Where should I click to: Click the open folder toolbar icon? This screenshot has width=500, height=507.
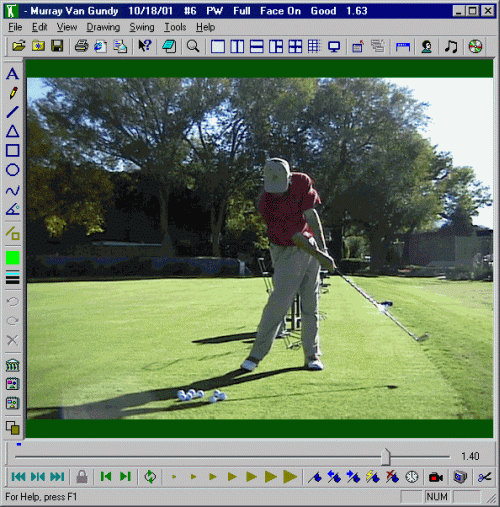(19, 46)
